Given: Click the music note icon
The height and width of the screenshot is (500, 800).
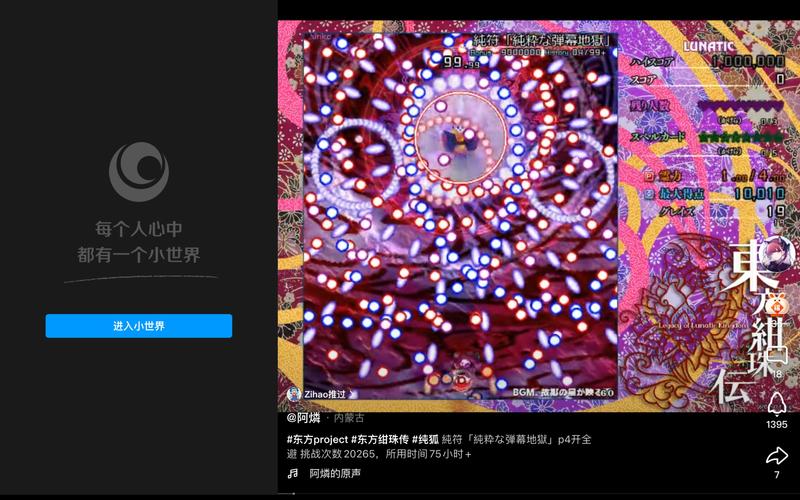Looking at the screenshot, I should coord(293,473).
